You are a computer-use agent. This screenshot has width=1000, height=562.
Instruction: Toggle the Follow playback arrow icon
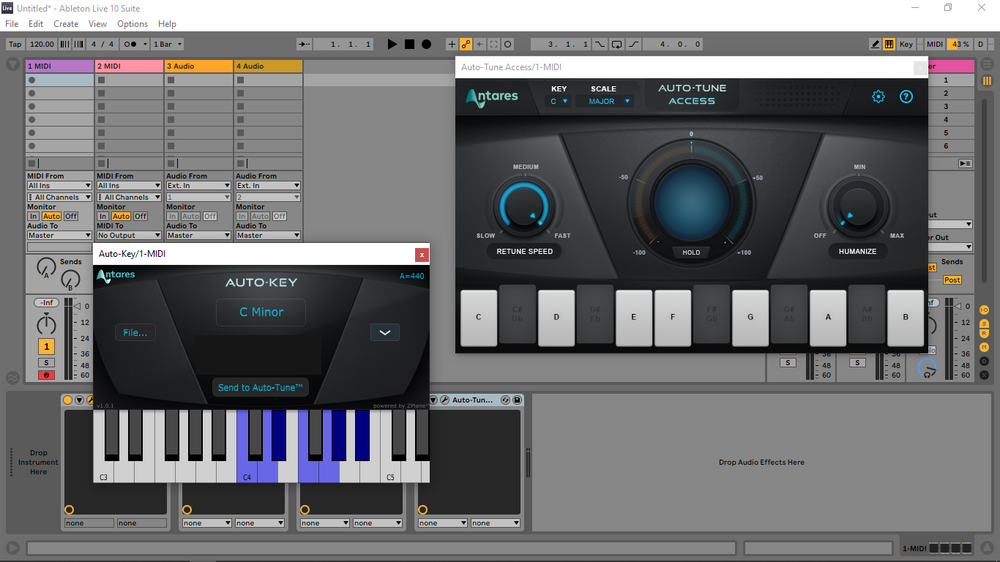tap(304, 44)
